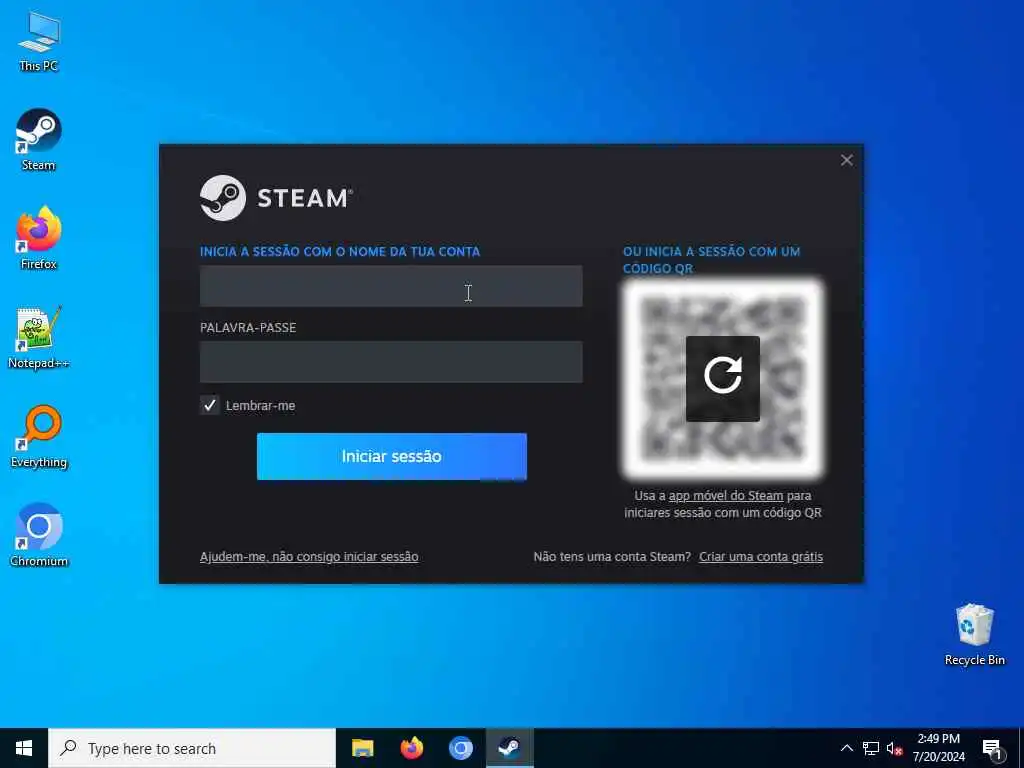Click the 'Lembrar-me' label text
This screenshot has height=768, width=1024.
(261, 406)
